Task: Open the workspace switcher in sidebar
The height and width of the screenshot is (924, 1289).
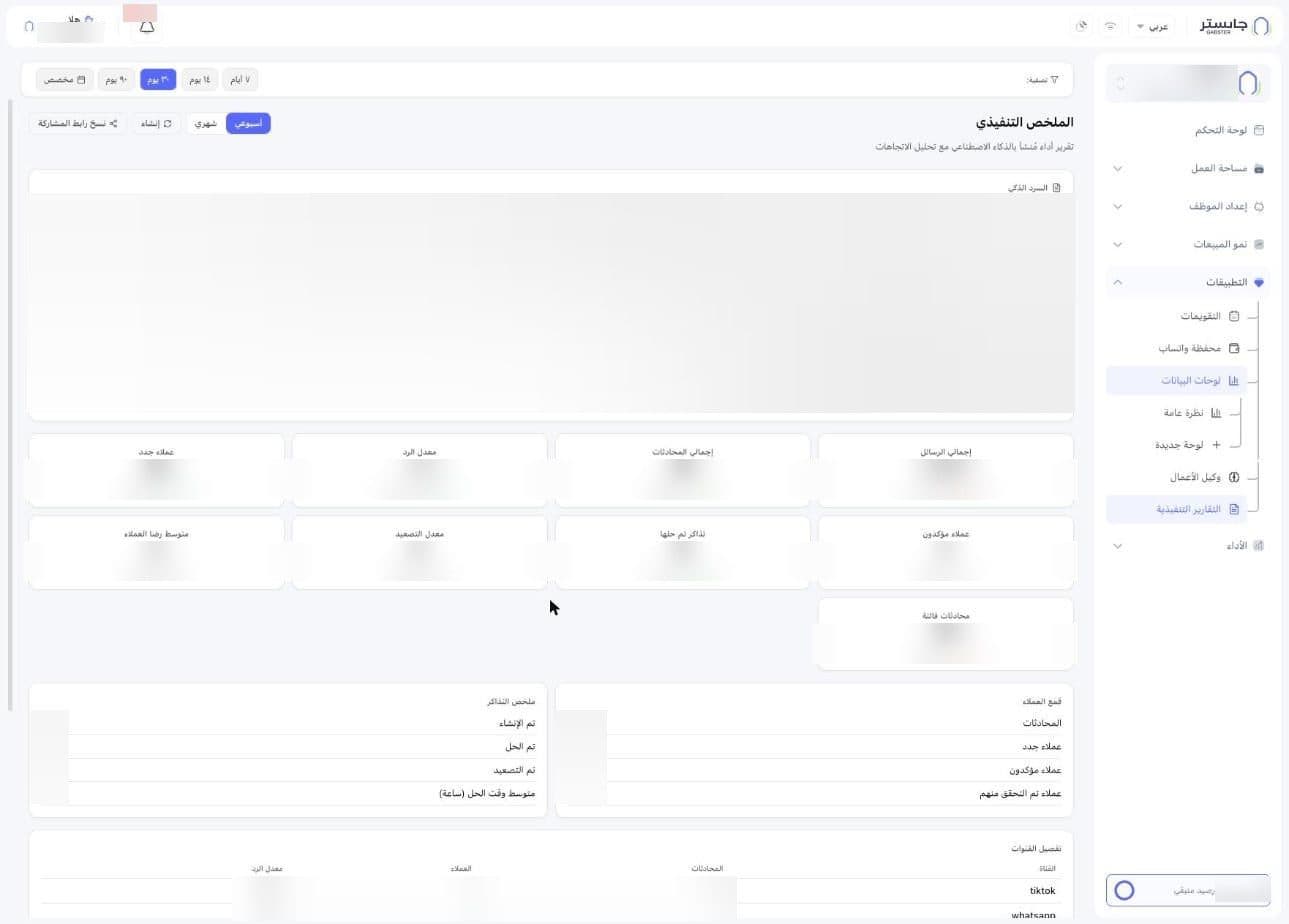Action: (x=1187, y=83)
